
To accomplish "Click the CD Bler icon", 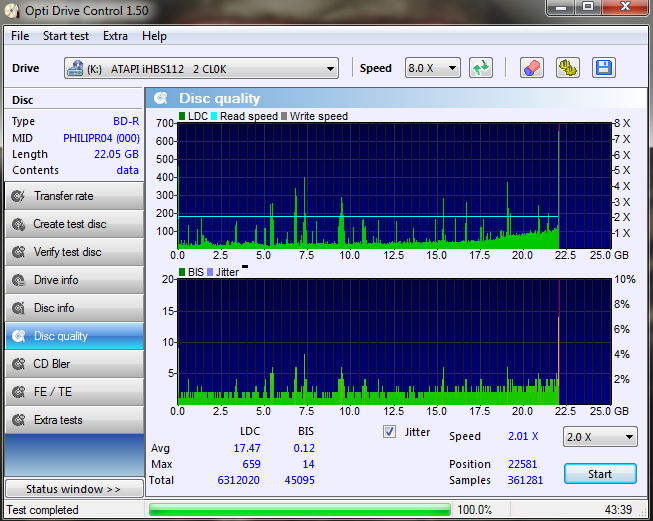I will point(18,364).
